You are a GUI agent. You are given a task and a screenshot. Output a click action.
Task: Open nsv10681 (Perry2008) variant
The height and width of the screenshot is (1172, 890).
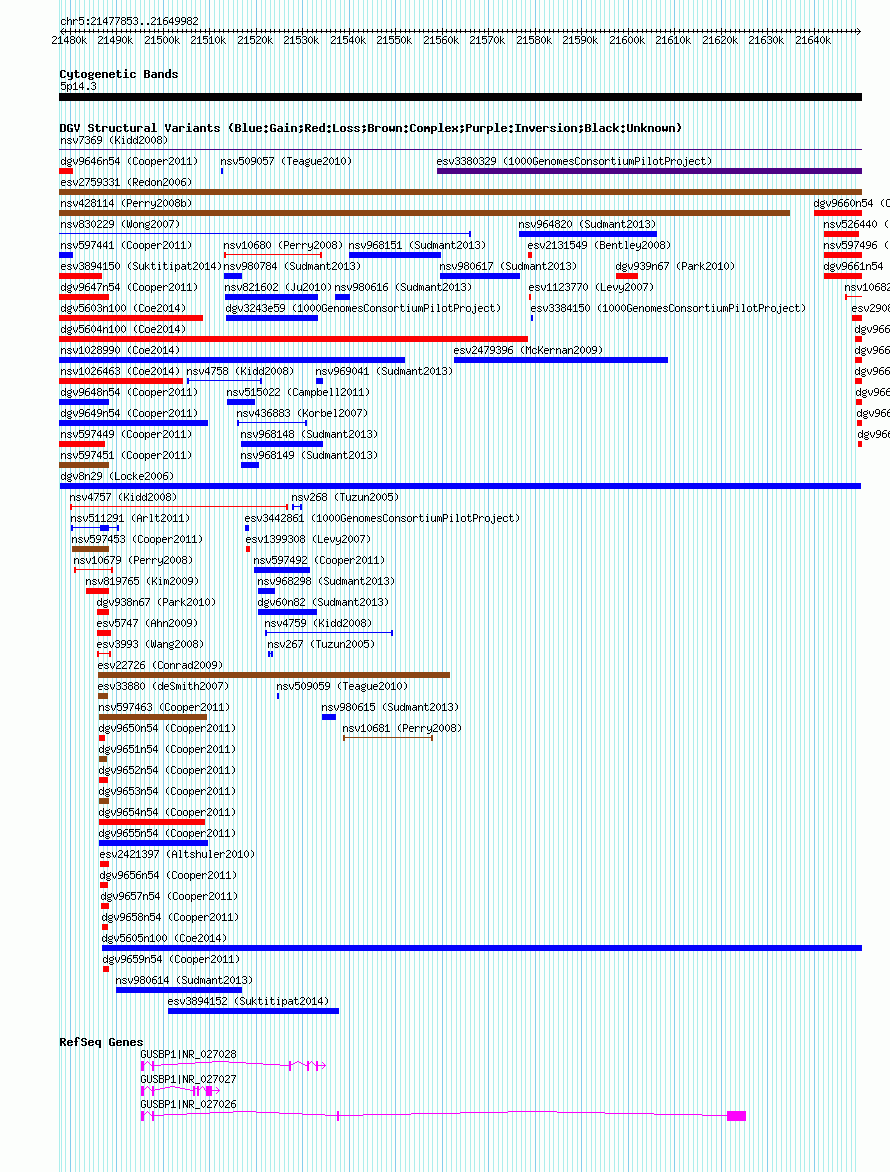402,728
